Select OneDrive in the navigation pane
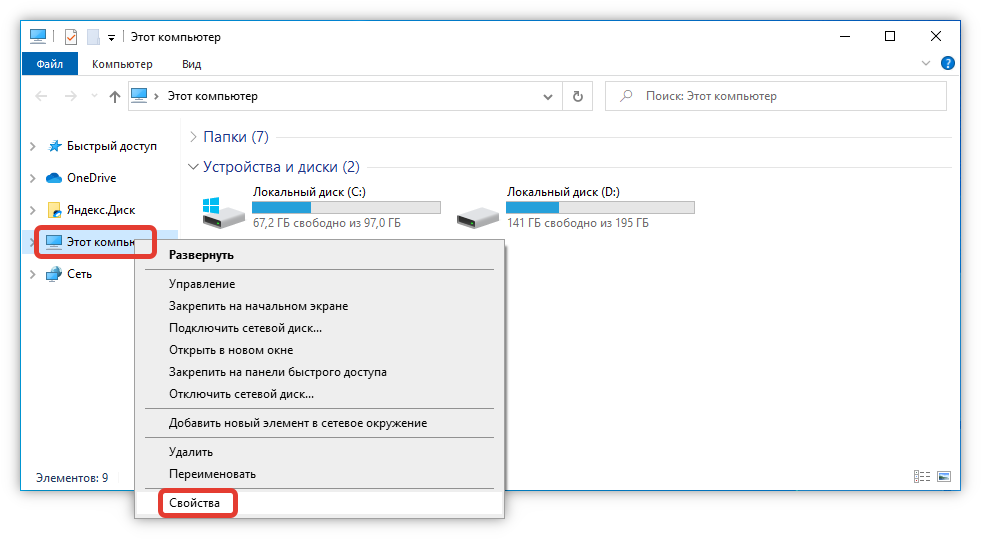The height and width of the screenshot is (539, 981). (x=91, y=178)
